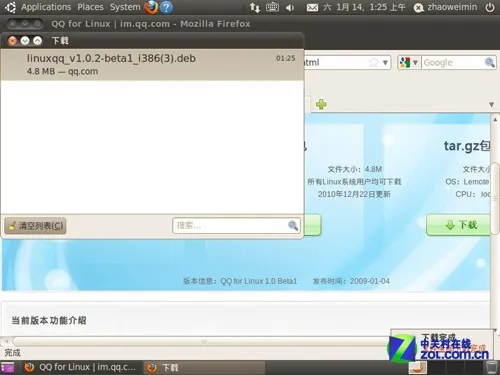Open the URL bar history dropdown arrow

click(x=385, y=62)
